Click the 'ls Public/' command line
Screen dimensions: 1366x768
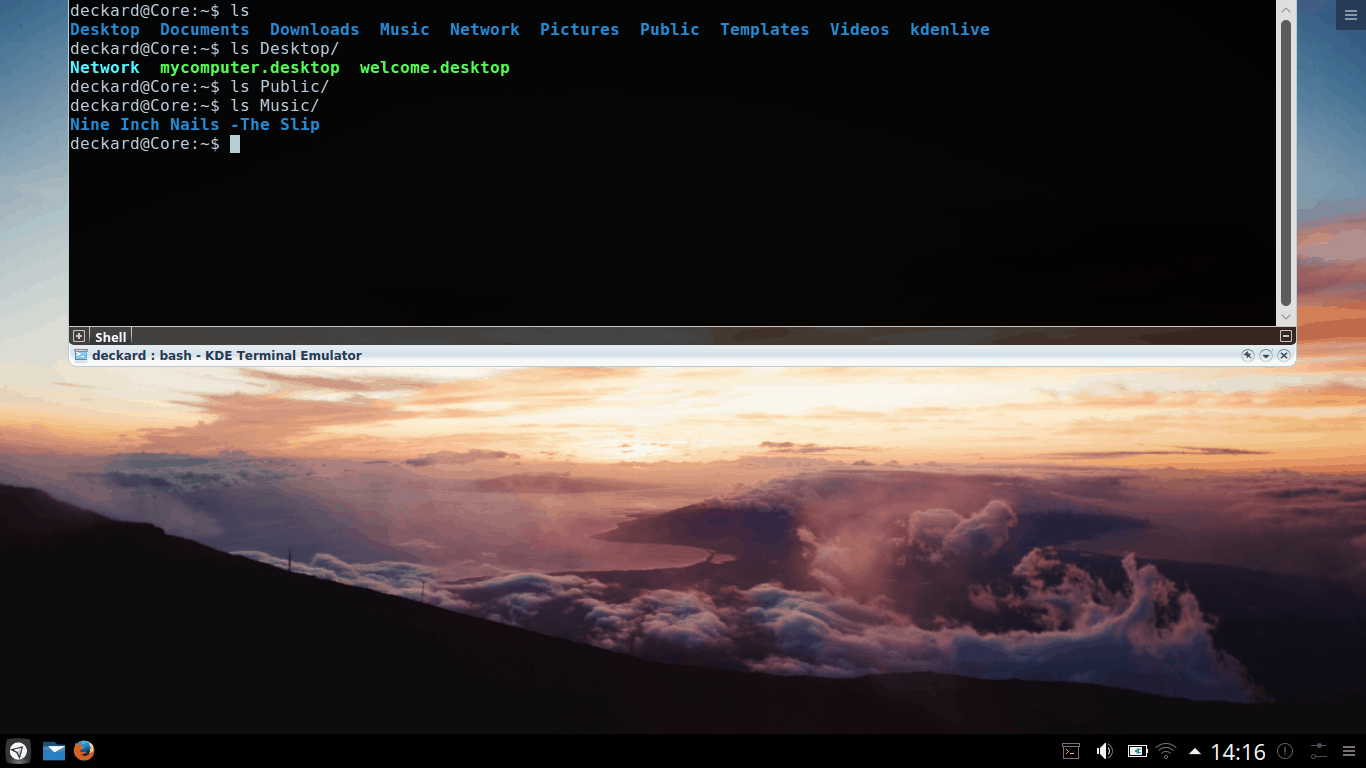pos(200,86)
